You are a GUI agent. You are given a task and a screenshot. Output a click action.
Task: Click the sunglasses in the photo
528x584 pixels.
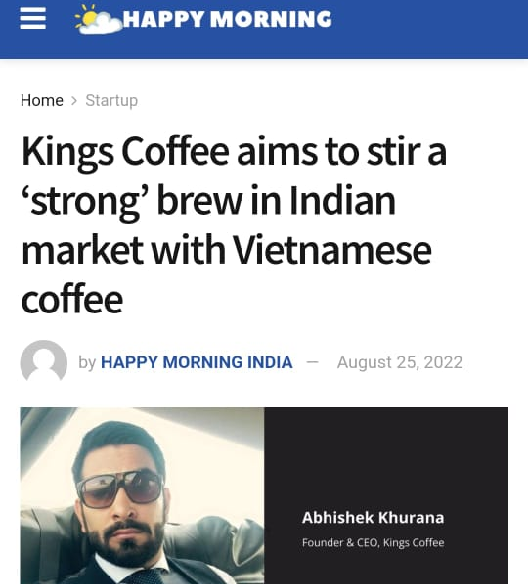coord(119,488)
